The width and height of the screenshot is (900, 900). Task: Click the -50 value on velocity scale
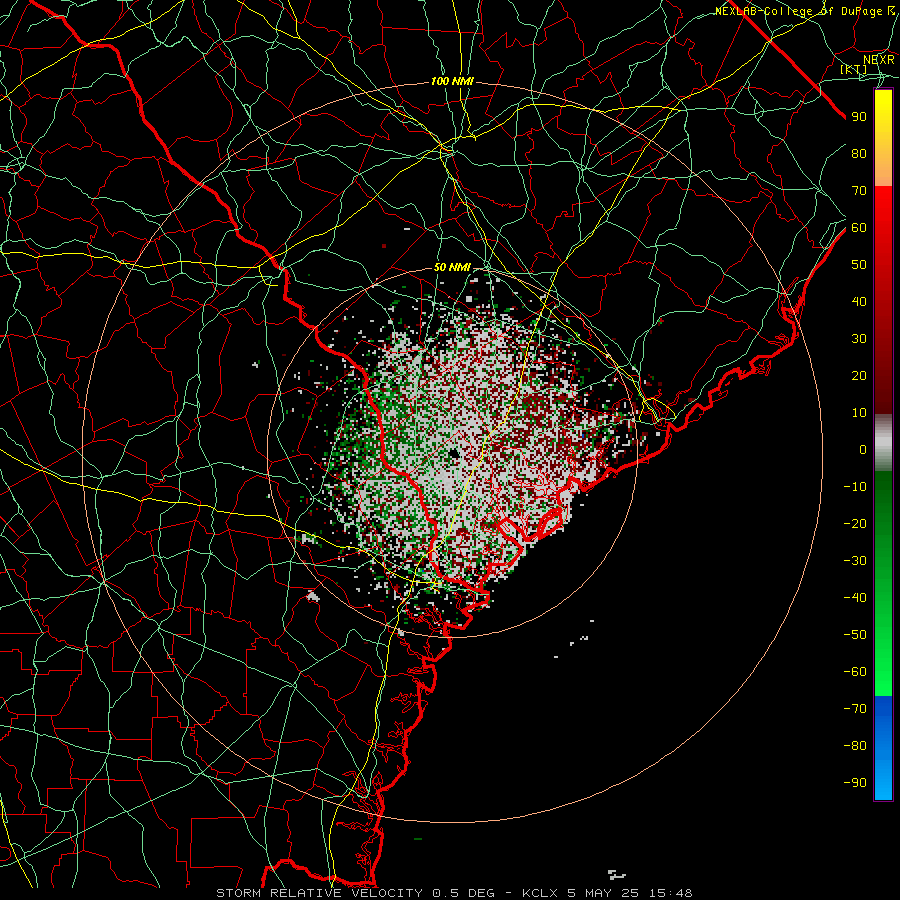[855, 635]
